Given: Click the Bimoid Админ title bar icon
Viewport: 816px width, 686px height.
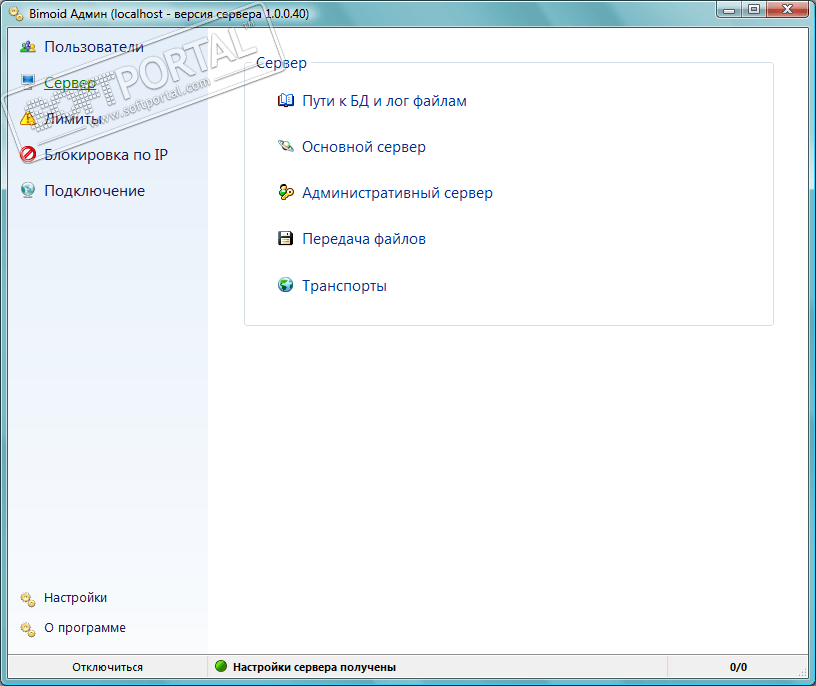Looking at the screenshot, I should point(16,14).
